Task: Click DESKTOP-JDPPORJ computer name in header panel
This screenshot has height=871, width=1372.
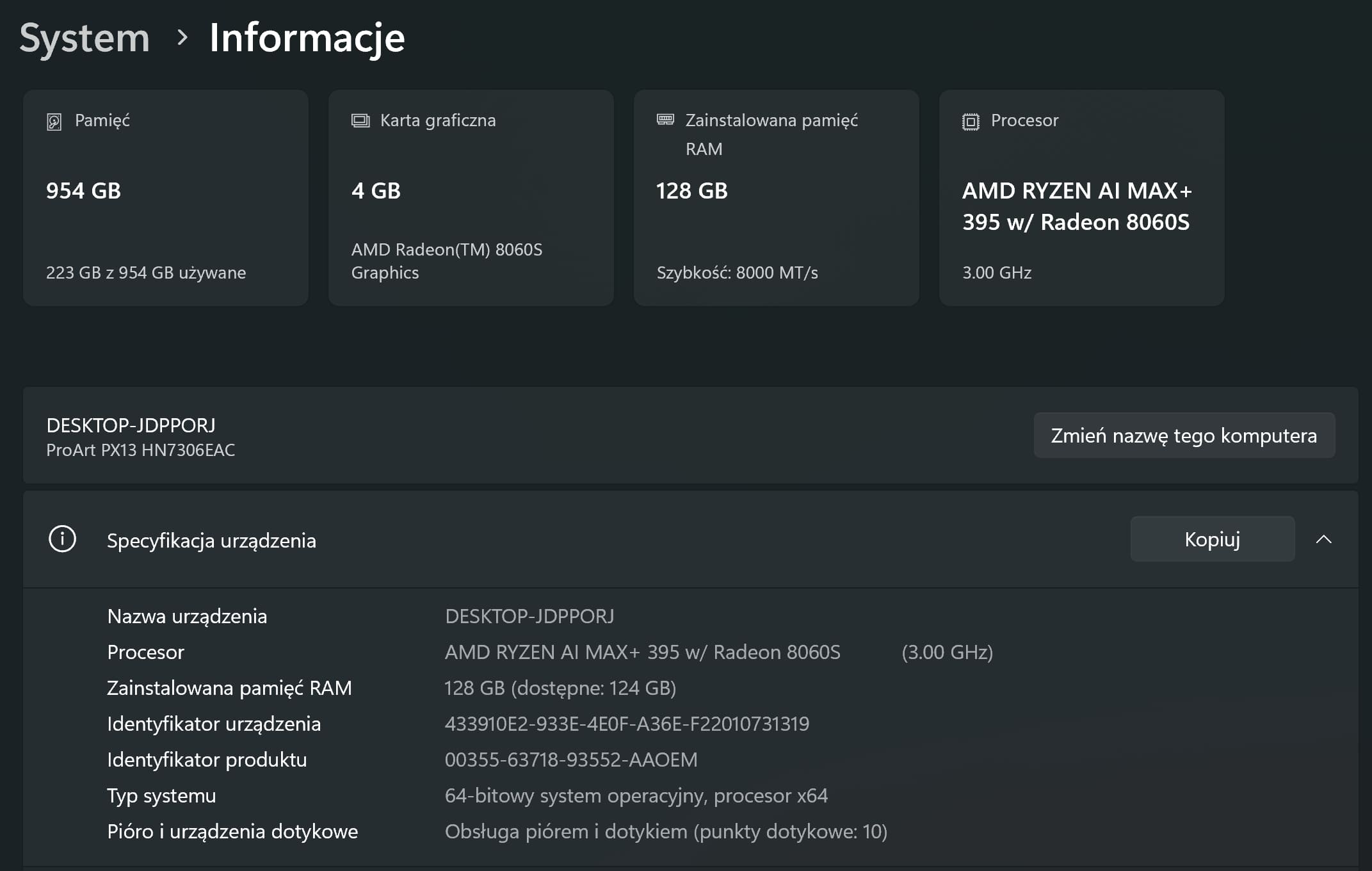Action: [131, 425]
